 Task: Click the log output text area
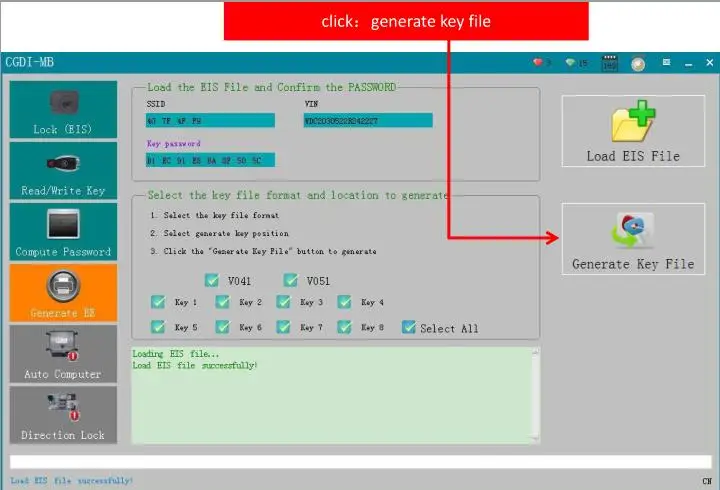point(332,395)
